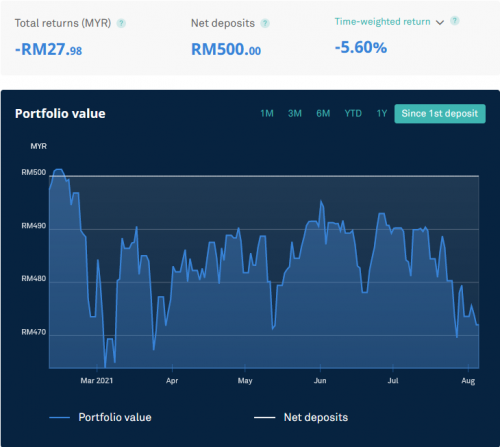This screenshot has height=447, width=500.
Task: Toggle Net deposits series in legend
Action: tap(316, 417)
